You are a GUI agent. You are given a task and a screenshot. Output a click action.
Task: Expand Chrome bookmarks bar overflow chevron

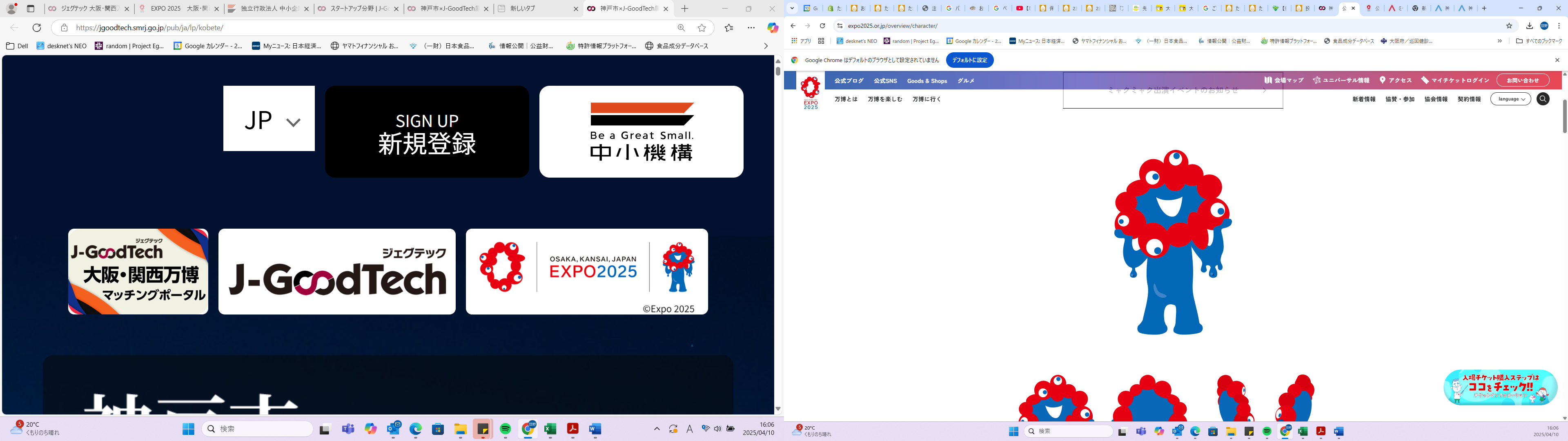1499,41
